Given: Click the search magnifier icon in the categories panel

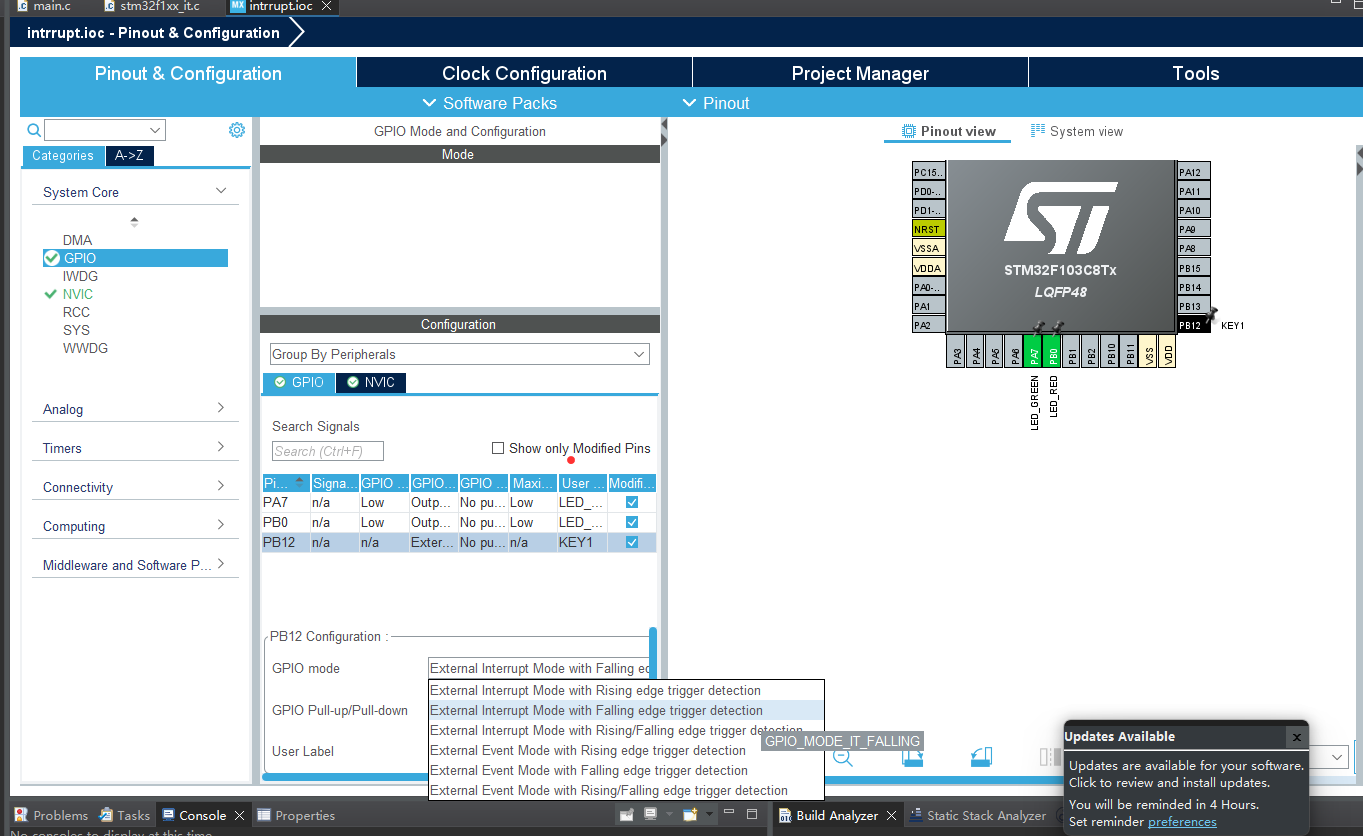Looking at the screenshot, I should (34, 130).
